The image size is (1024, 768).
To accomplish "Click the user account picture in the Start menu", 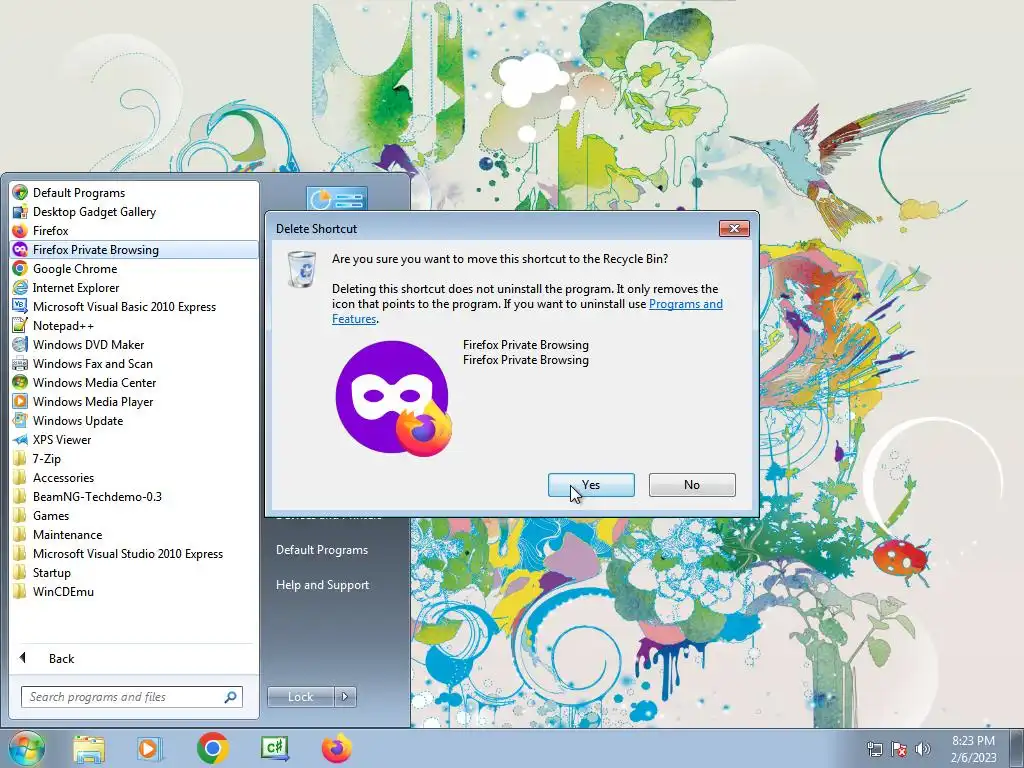I will (337, 199).
